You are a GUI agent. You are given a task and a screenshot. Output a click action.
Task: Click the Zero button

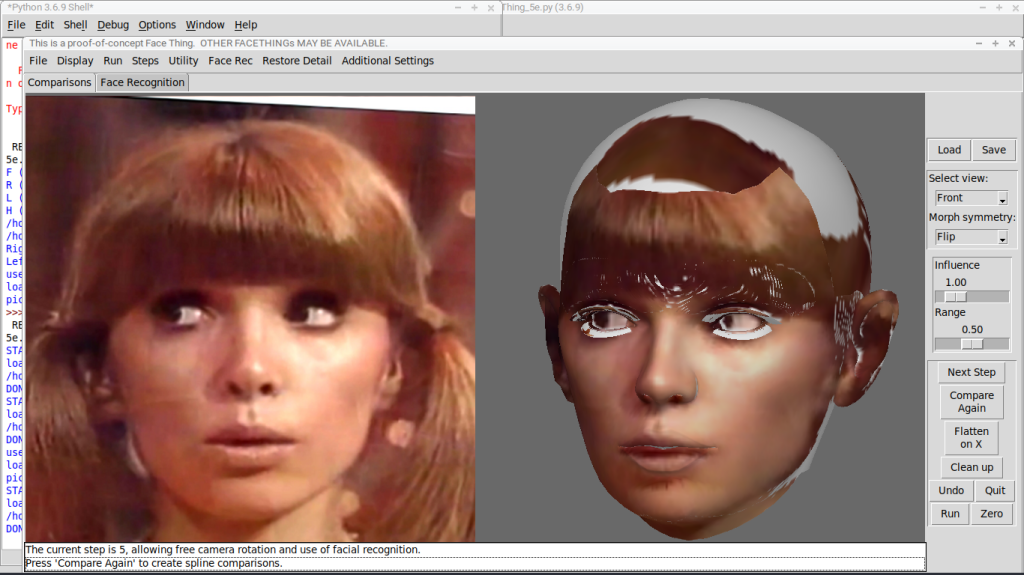[x=991, y=514]
